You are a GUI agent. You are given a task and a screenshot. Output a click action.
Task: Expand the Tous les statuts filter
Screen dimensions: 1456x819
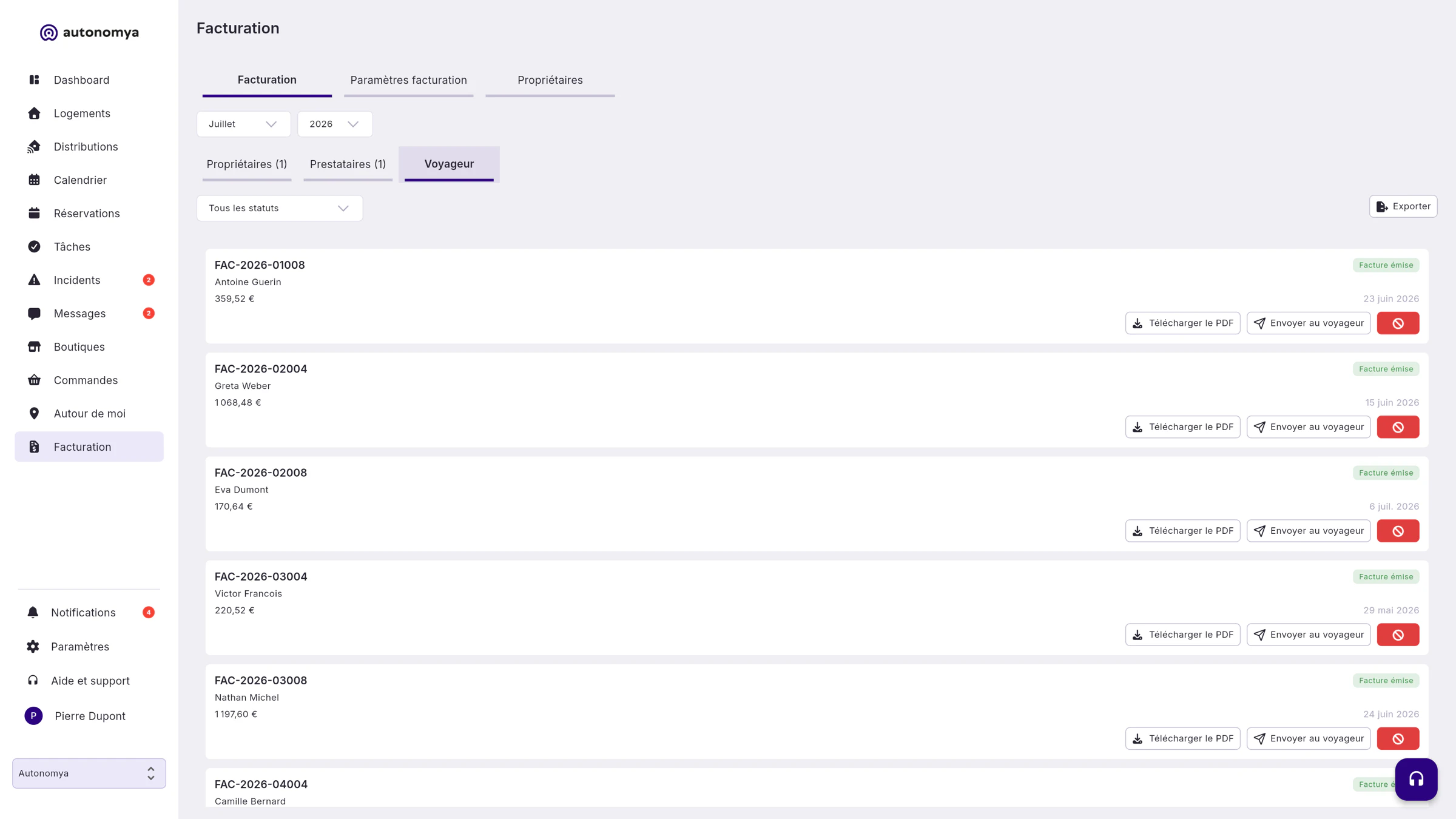point(280,208)
